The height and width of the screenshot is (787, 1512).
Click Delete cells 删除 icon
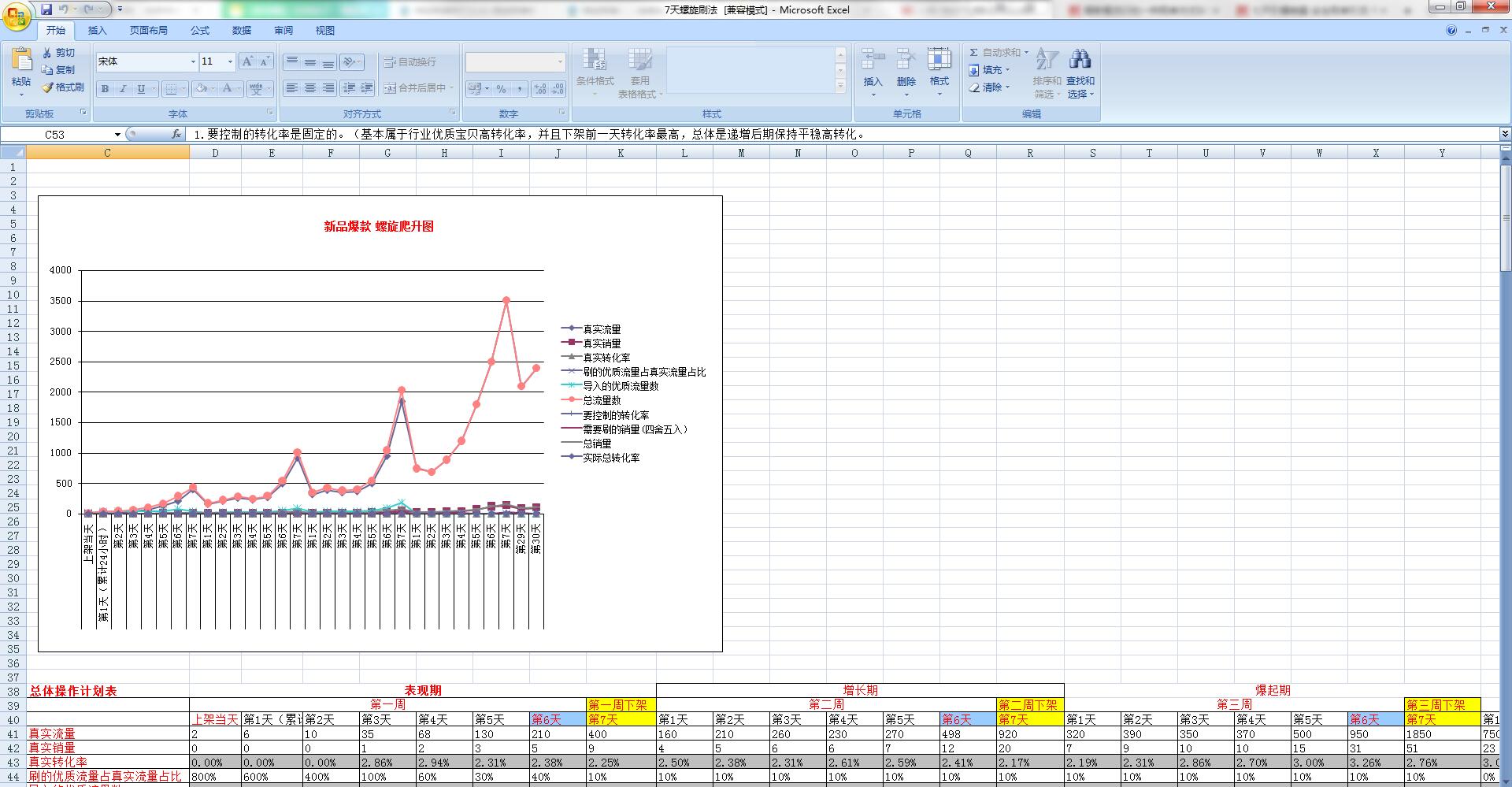pyautogui.click(x=906, y=59)
